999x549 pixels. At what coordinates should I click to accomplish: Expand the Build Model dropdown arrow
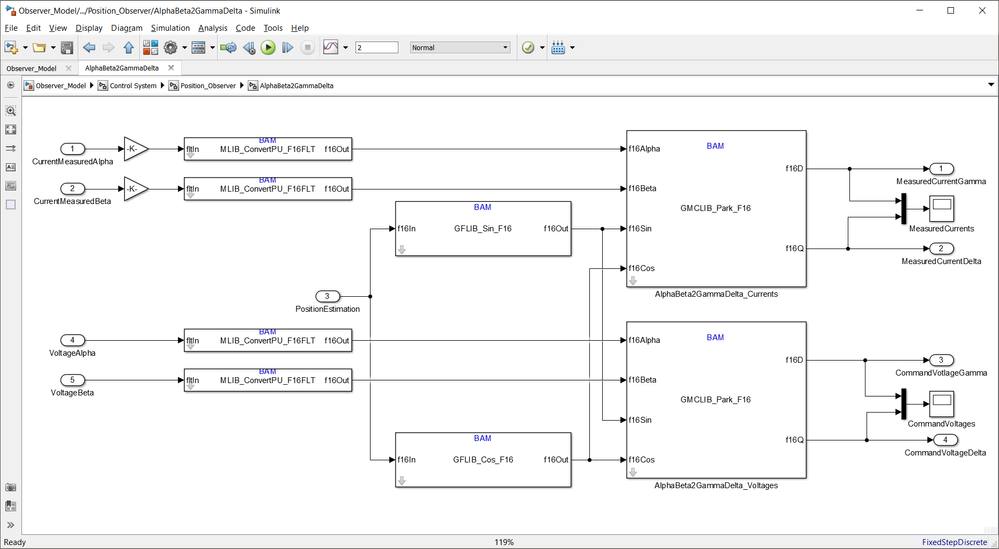pyautogui.click(x=572, y=47)
